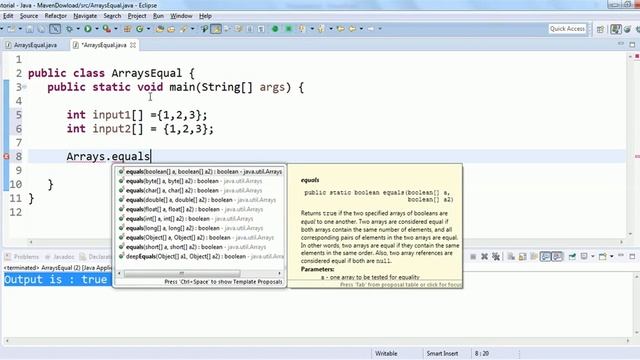Viewport: 640px width, 360px height.
Task: Select equals(boolean[] a, boolean[] a2) proposal
Action: [x=200, y=172]
